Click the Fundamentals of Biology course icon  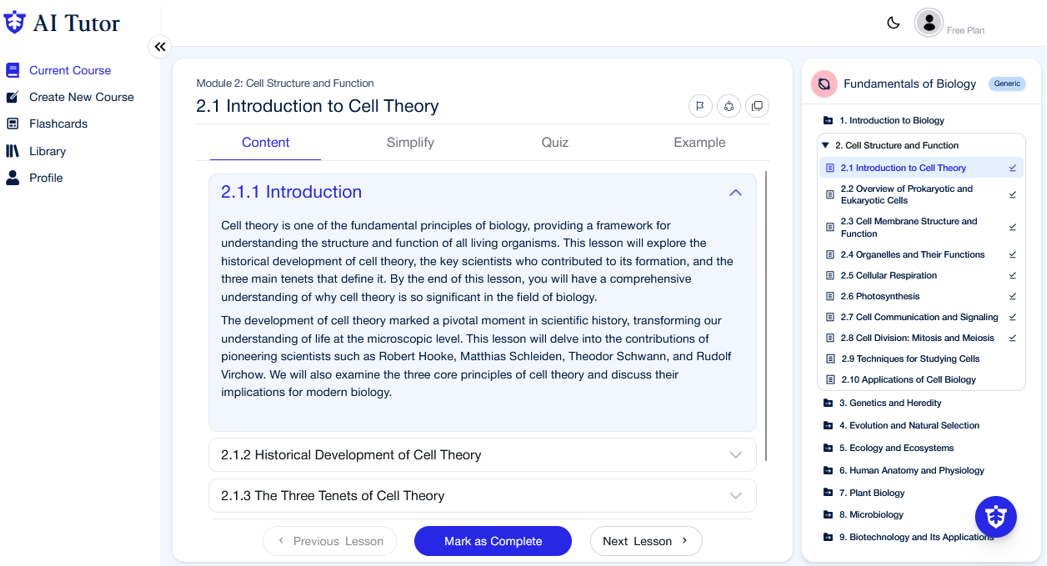[x=824, y=84]
